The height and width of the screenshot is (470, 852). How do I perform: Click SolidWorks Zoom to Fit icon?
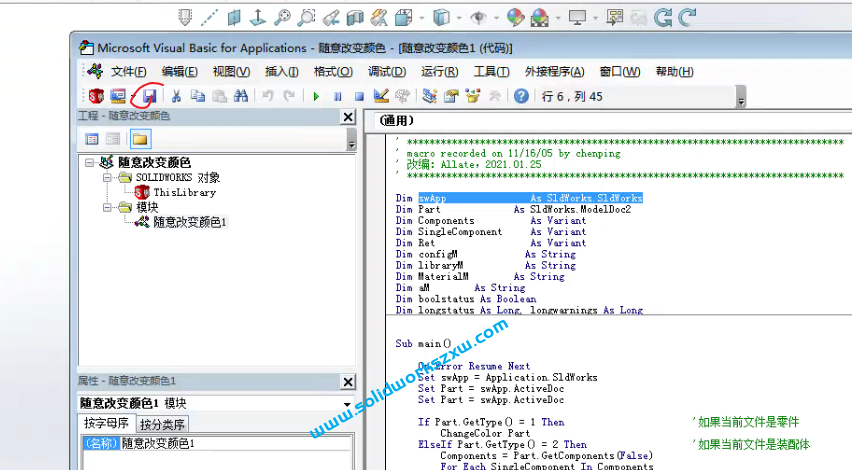[283, 17]
